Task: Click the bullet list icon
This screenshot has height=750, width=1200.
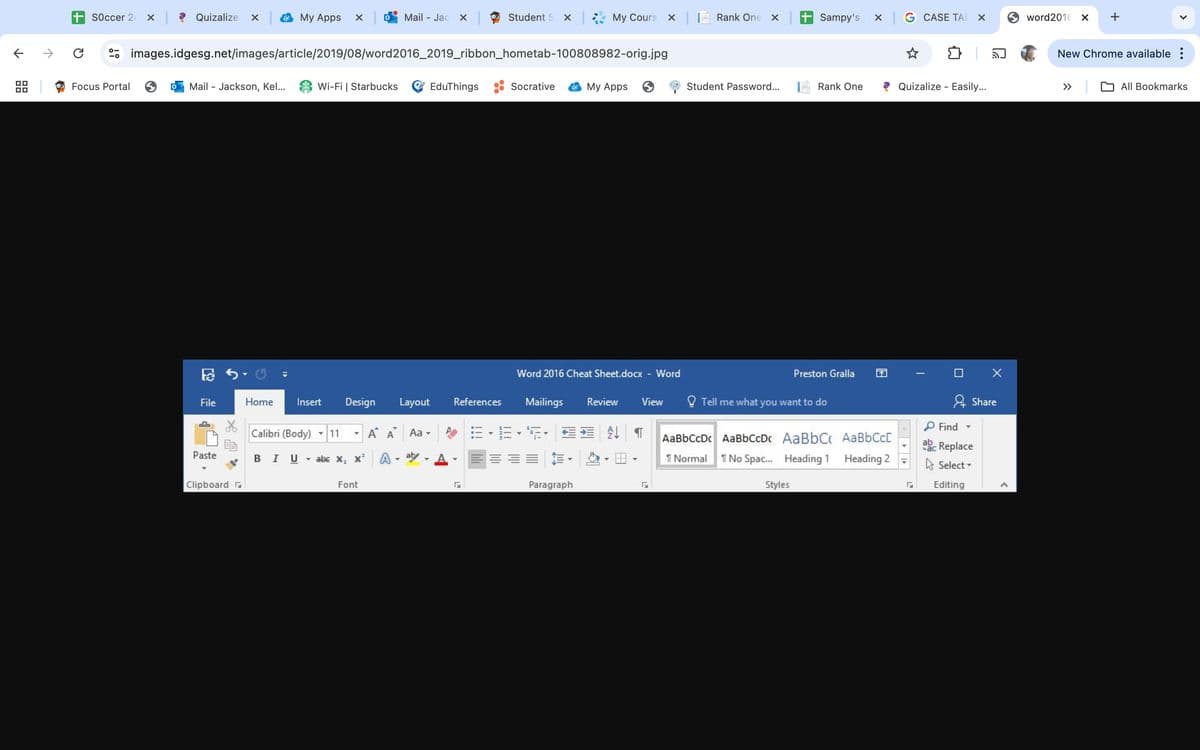Action: [x=477, y=433]
